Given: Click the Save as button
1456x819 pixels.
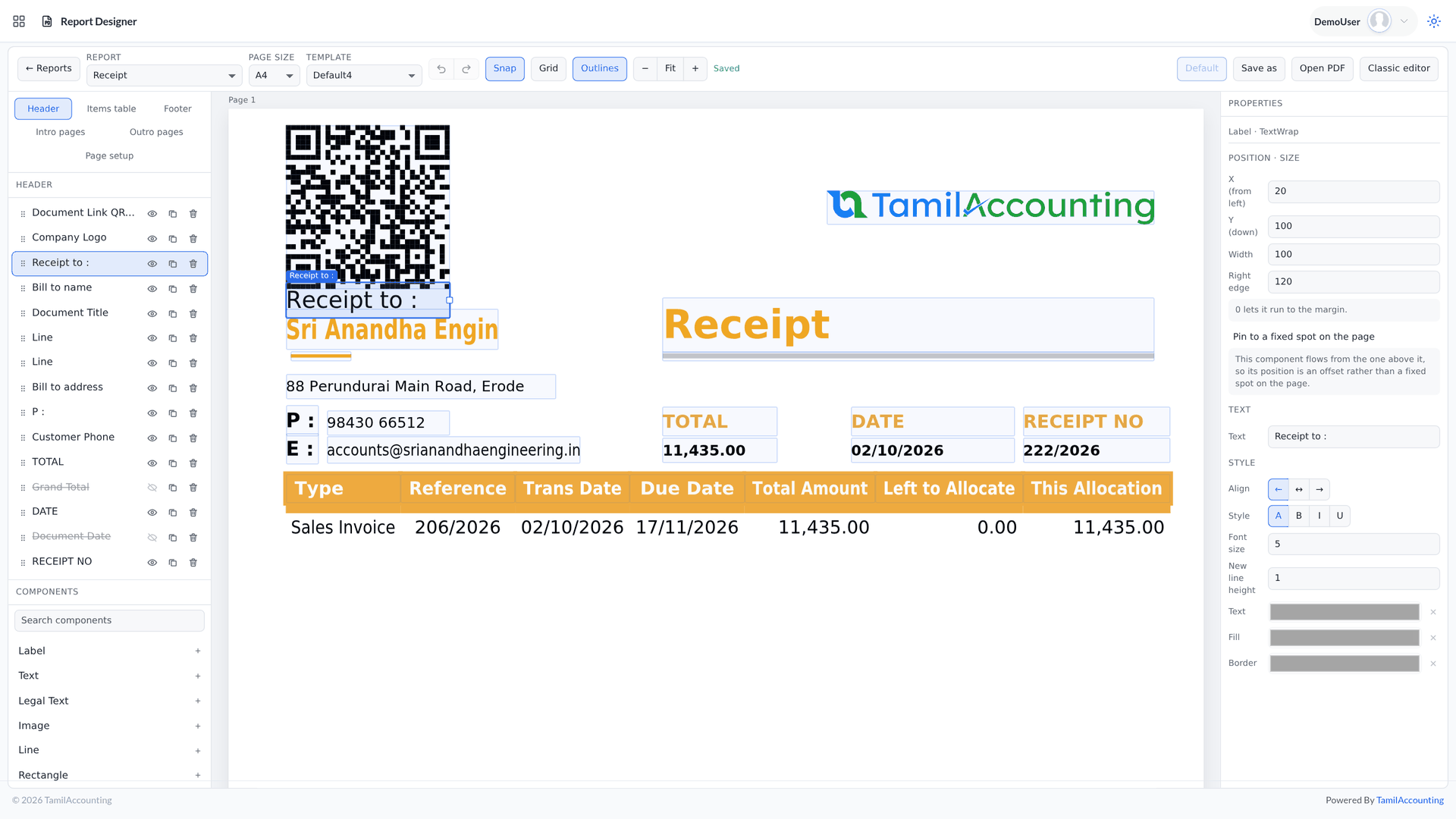Looking at the screenshot, I should click(x=1259, y=69).
